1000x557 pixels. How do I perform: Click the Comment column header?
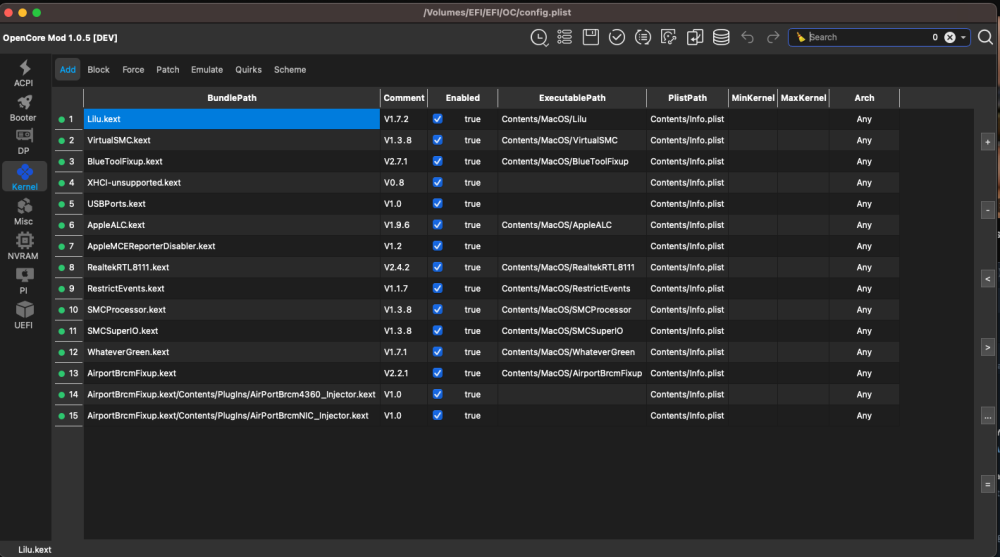404,98
